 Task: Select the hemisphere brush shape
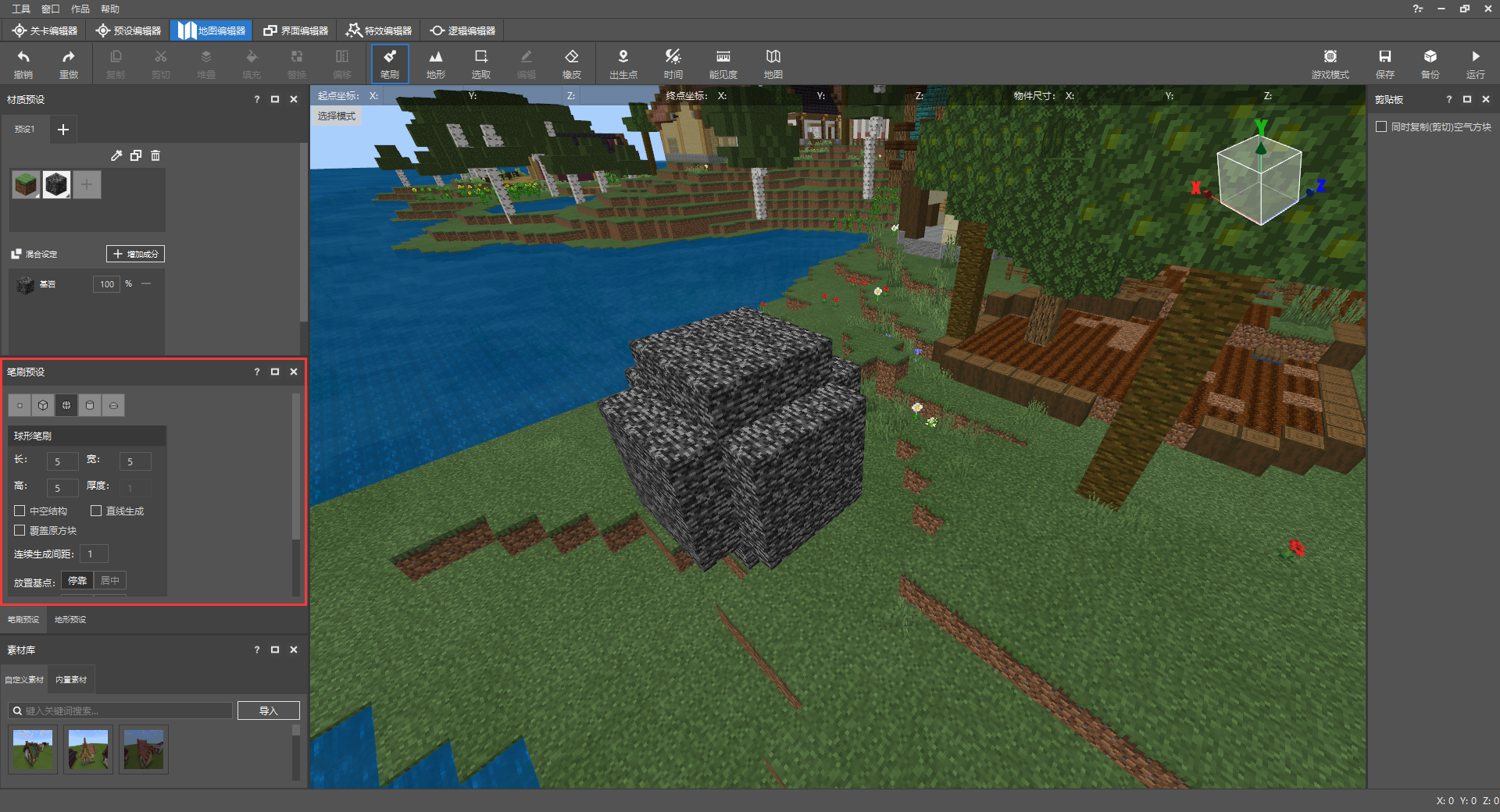[113, 405]
